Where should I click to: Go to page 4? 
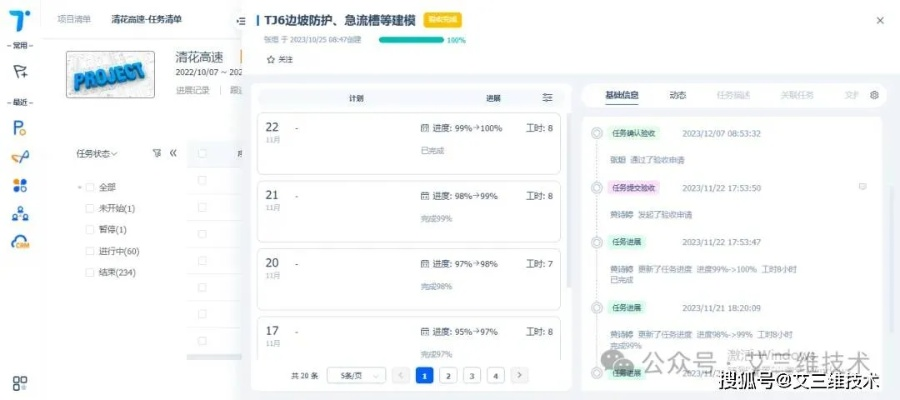pos(495,376)
